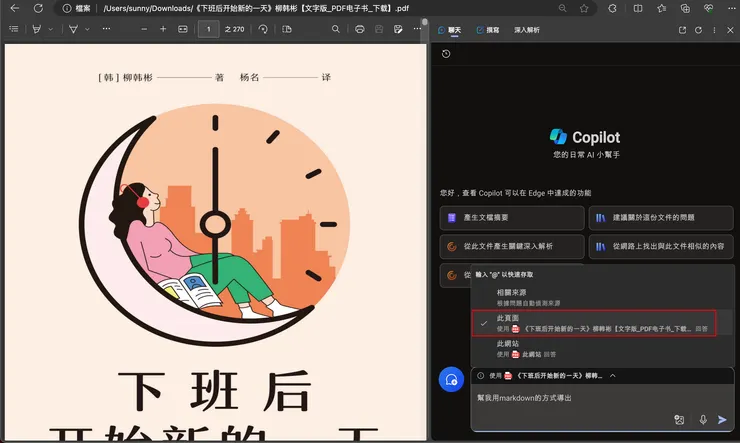Screen dimensions: 740x443
Task: Click the Copilot chat message input field
Action: click(x=602, y=398)
